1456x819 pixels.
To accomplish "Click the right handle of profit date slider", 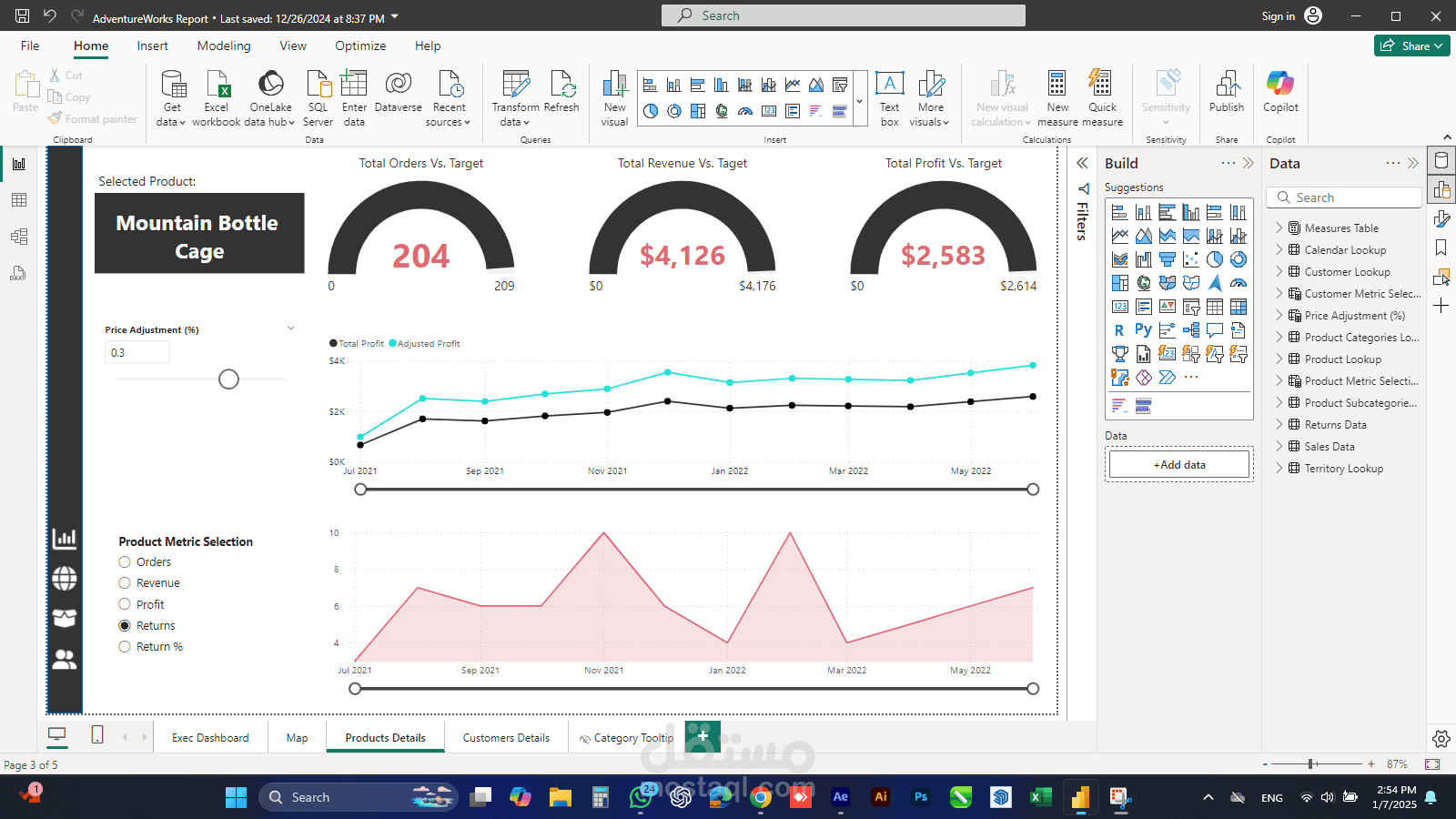I will (x=1033, y=490).
